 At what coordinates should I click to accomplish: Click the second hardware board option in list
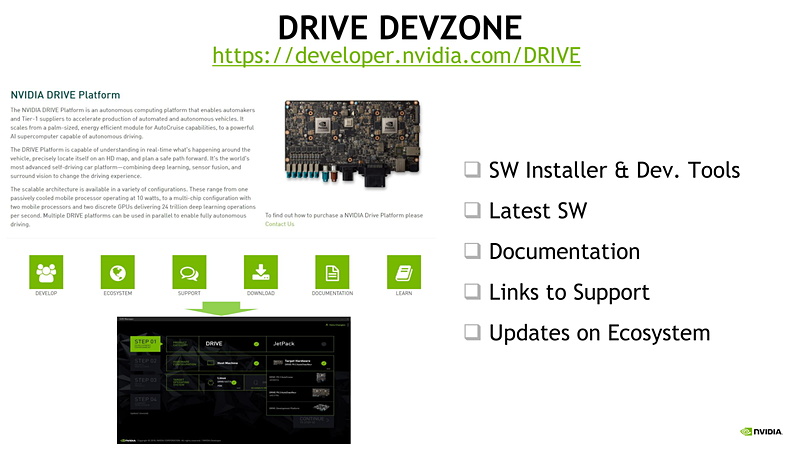[300, 394]
